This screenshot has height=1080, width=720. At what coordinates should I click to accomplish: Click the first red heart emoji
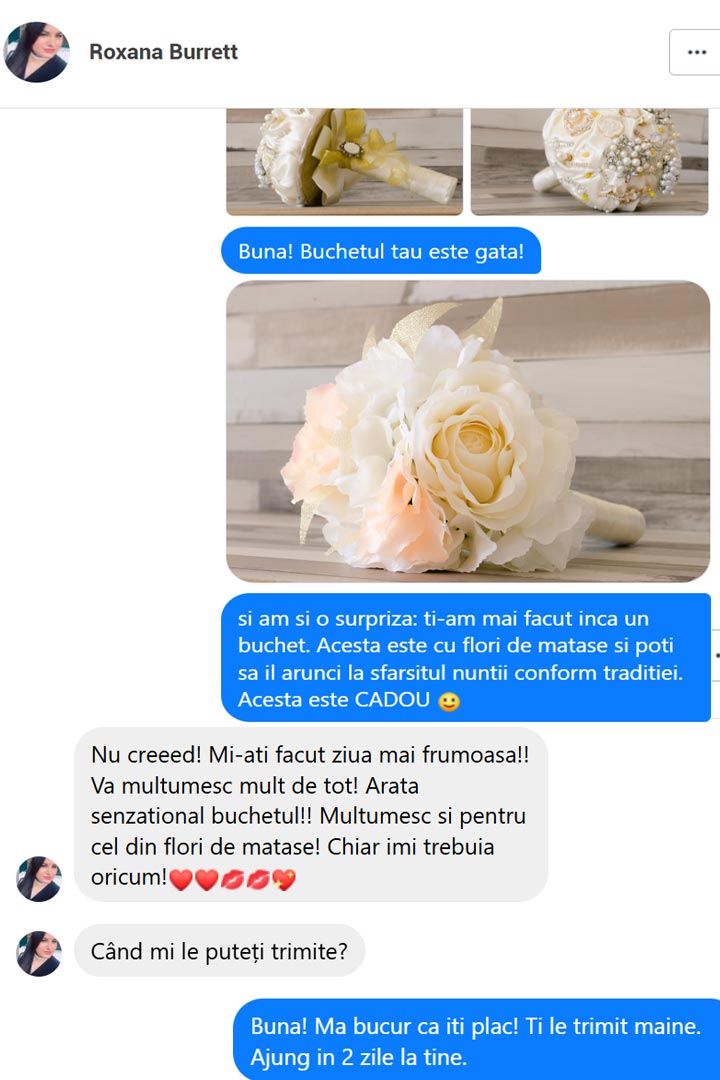pyautogui.click(x=181, y=880)
